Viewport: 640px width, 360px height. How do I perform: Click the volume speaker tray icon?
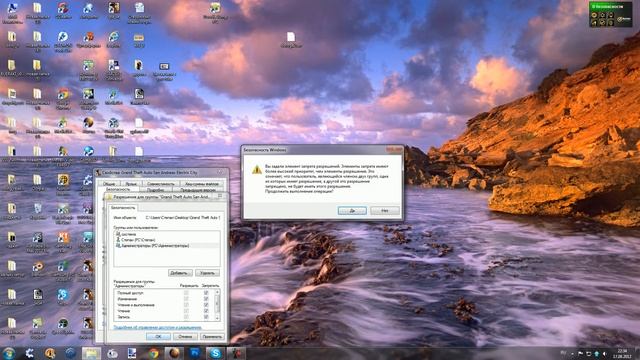pos(604,353)
